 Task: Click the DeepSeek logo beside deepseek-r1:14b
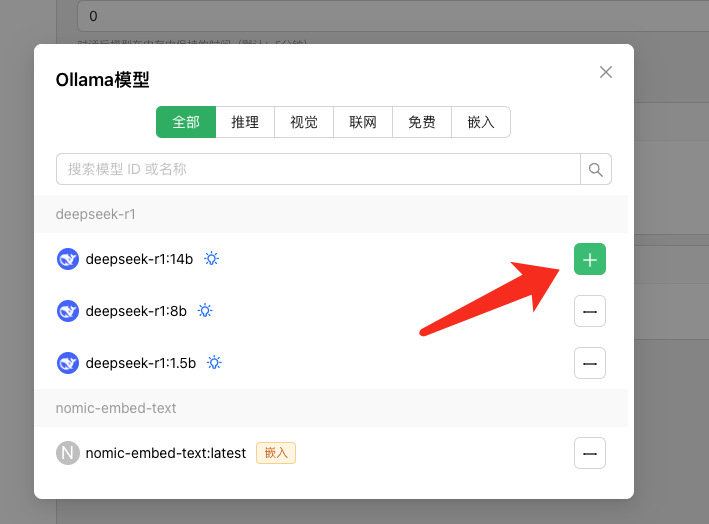pyautogui.click(x=68, y=259)
